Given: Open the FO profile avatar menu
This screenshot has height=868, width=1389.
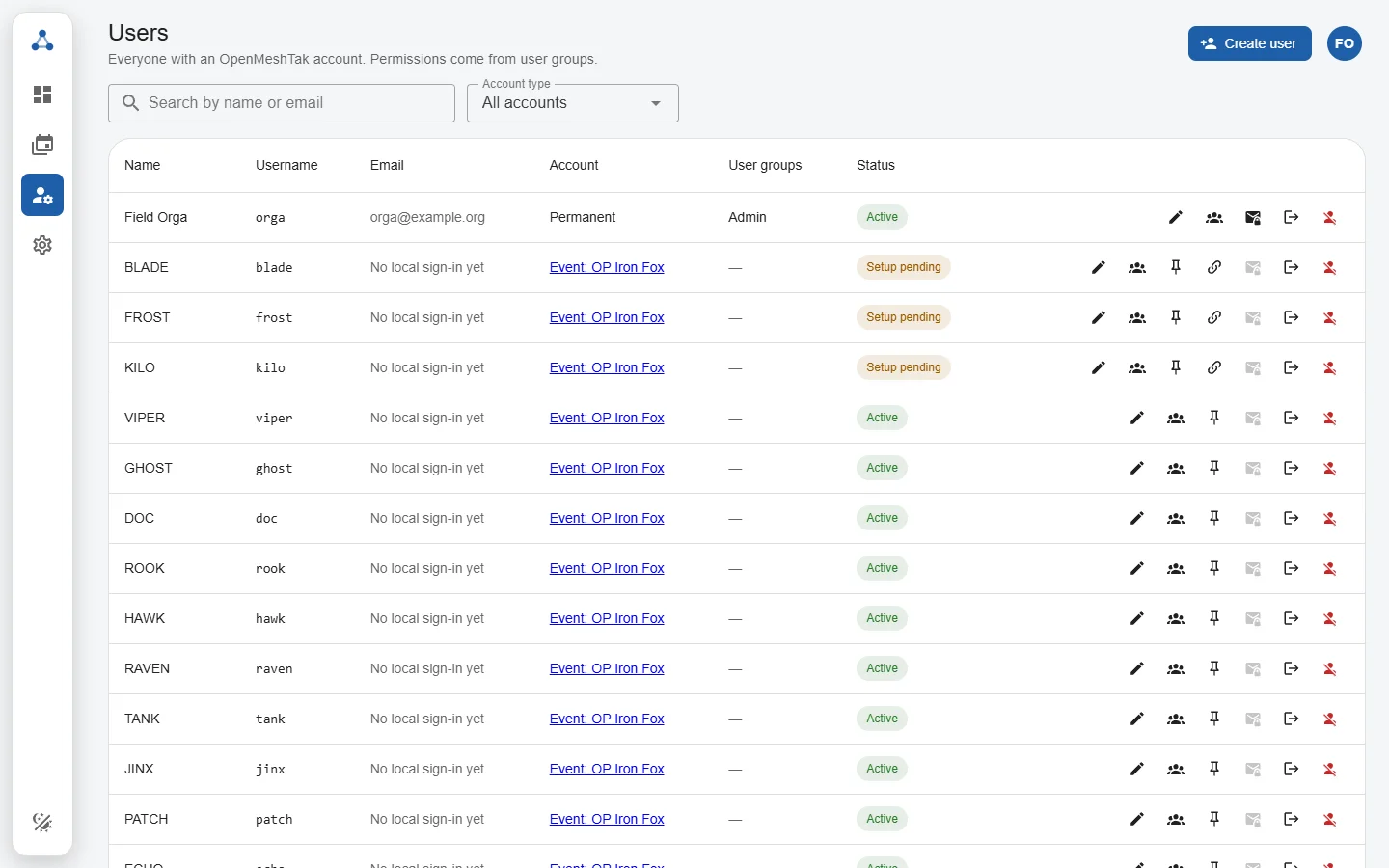Looking at the screenshot, I should tap(1345, 43).
